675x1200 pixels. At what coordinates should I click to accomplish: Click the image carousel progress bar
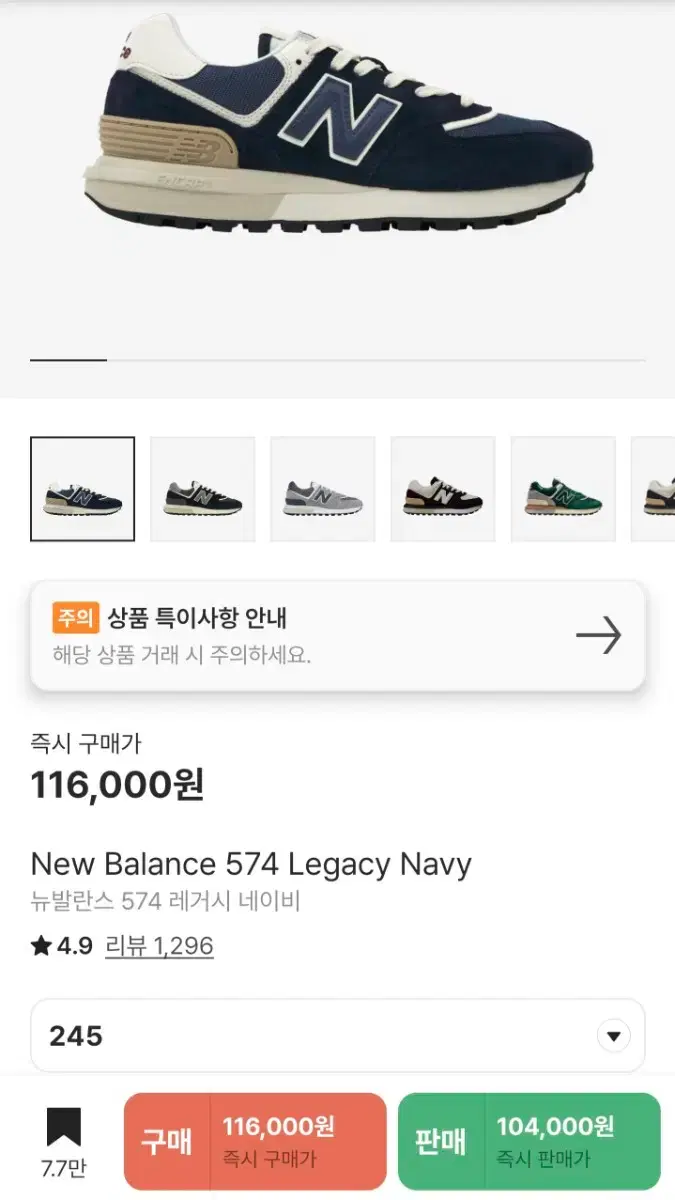click(x=337, y=359)
